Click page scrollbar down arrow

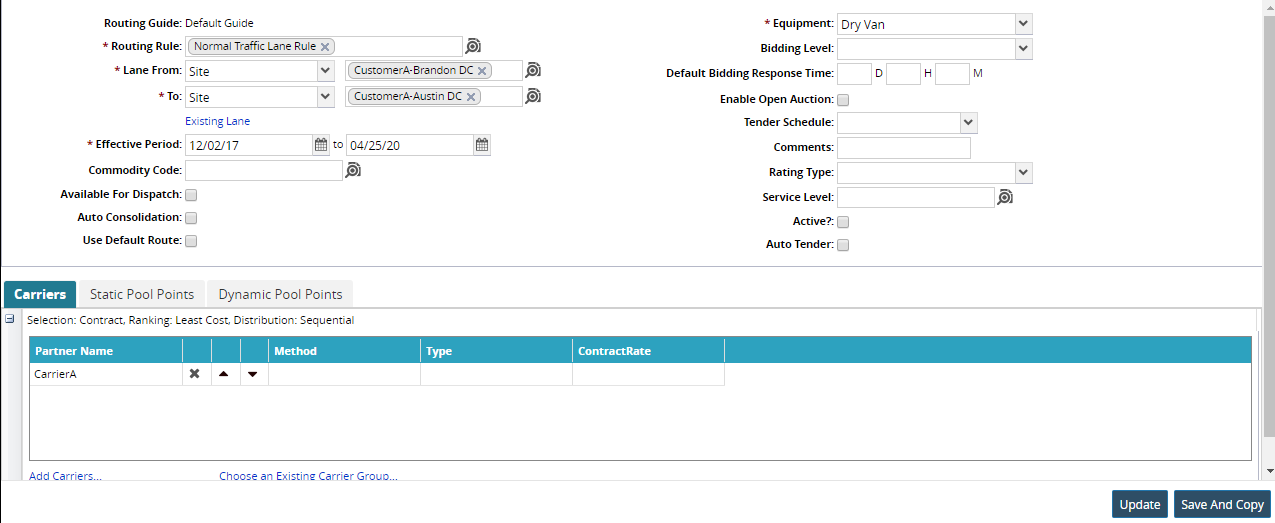click(x=1268, y=471)
